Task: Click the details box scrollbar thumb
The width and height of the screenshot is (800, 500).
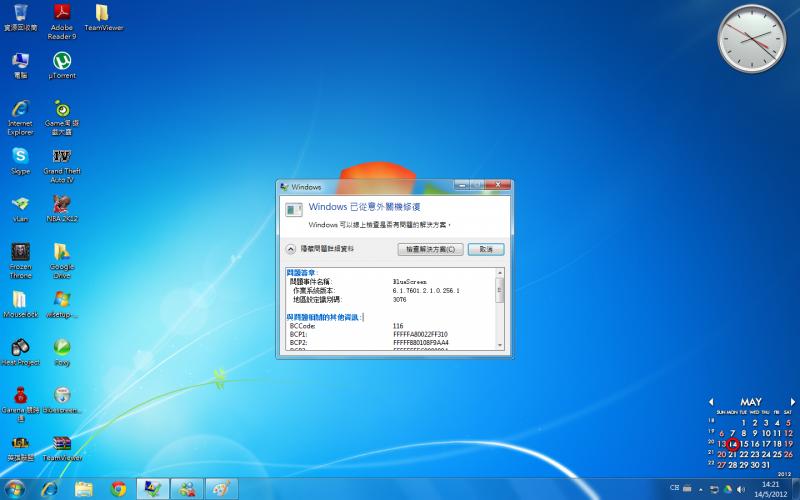Action: [x=500, y=290]
